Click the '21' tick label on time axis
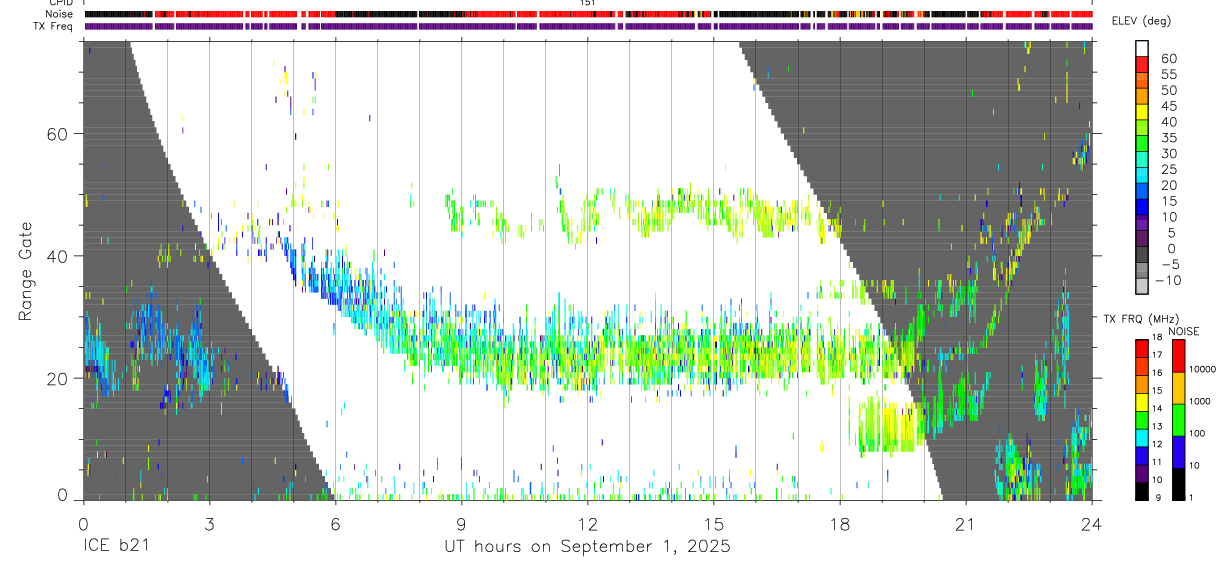The width and height of the screenshot is (1228, 567). coord(966,523)
